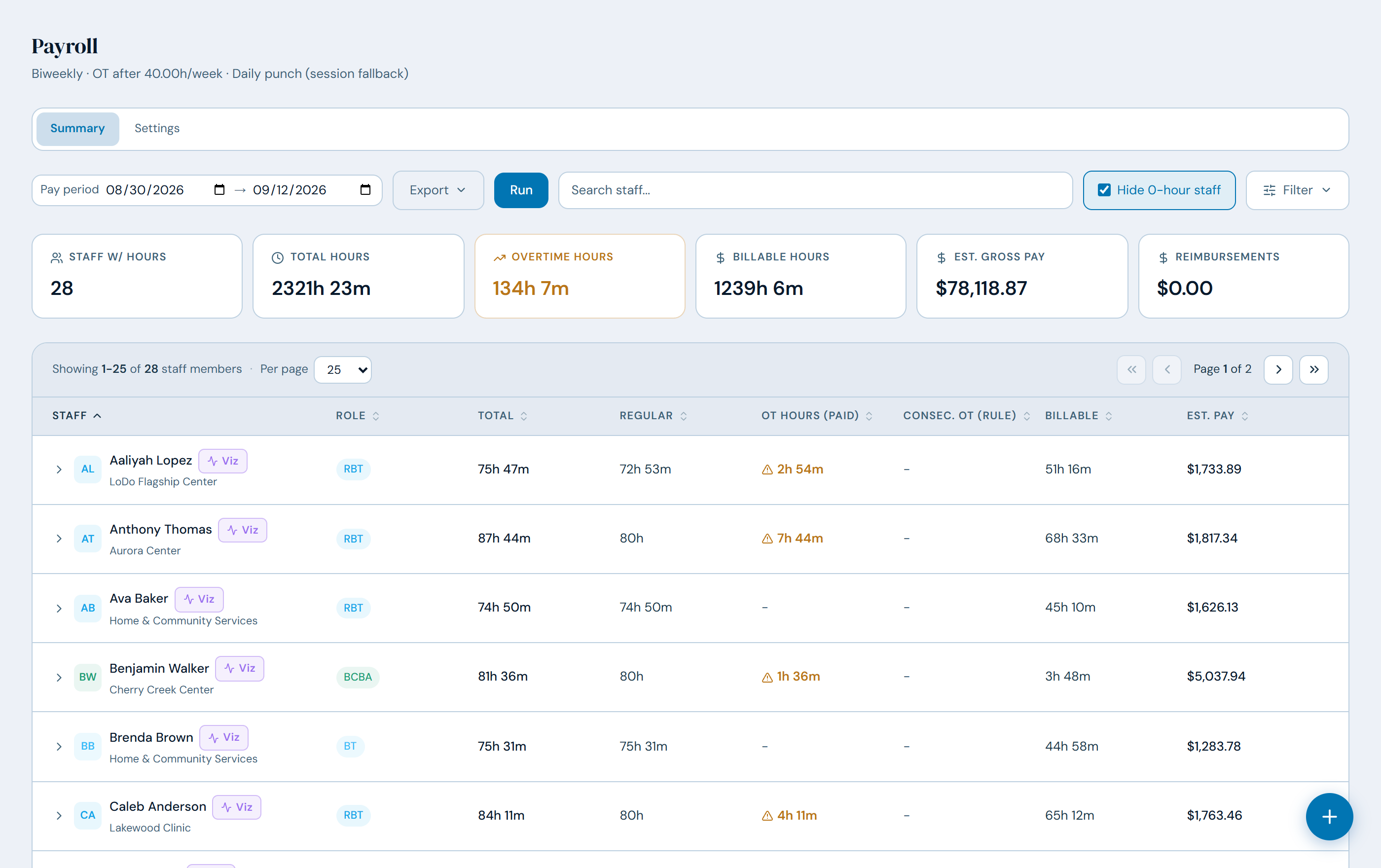Image resolution: width=1381 pixels, height=868 pixels.
Task: Click the BW avatar for Benjamin Walker
Action: coord(88,677)
